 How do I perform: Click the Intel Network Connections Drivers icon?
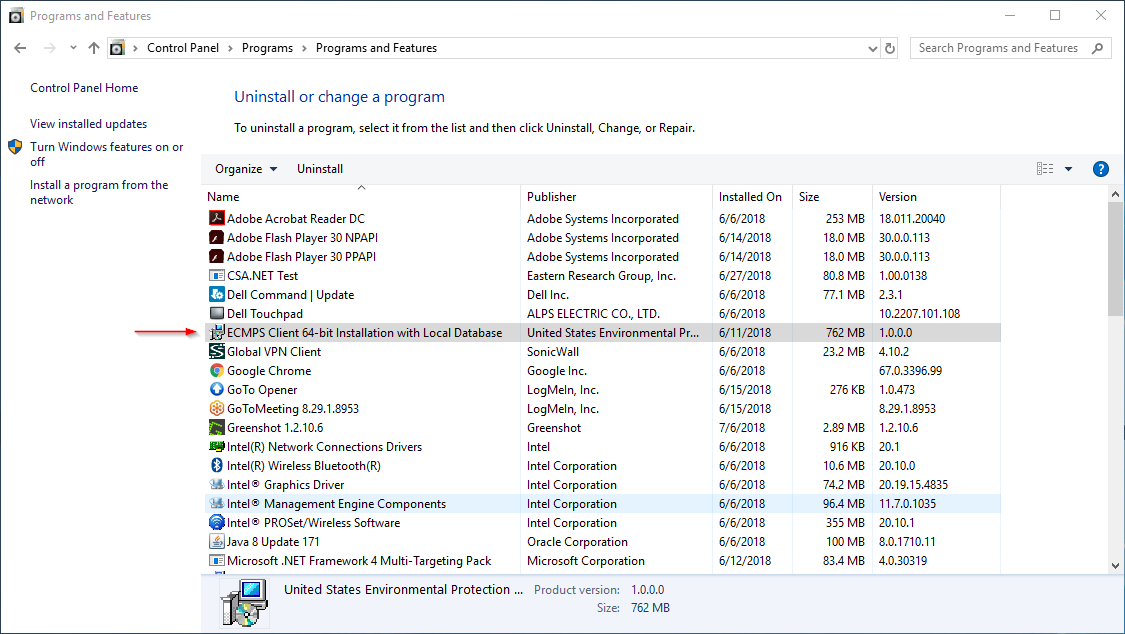point(217,446)
